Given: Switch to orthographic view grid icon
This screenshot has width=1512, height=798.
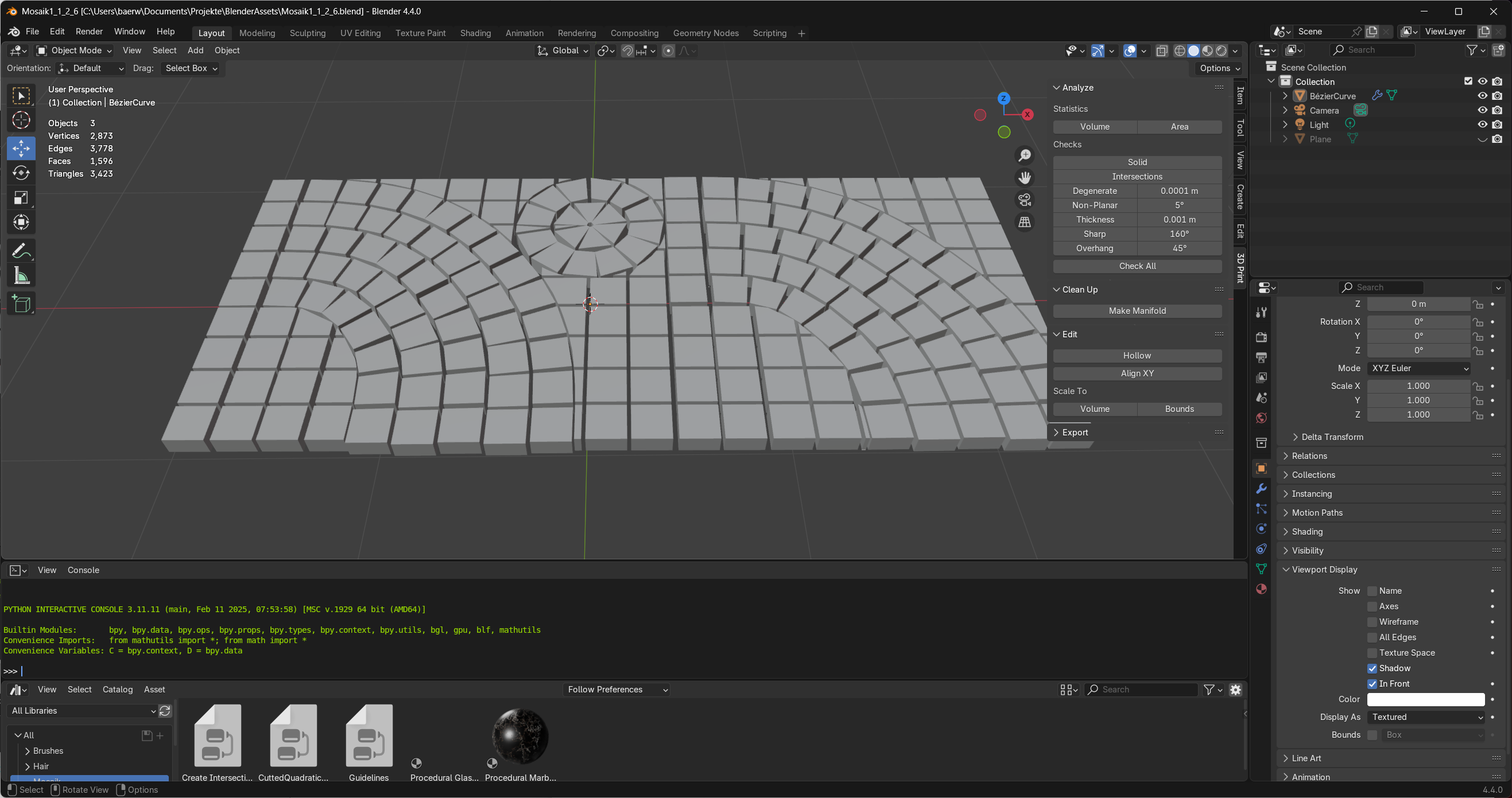Looking at the screenshot, I should click(x=1024, y=223).
